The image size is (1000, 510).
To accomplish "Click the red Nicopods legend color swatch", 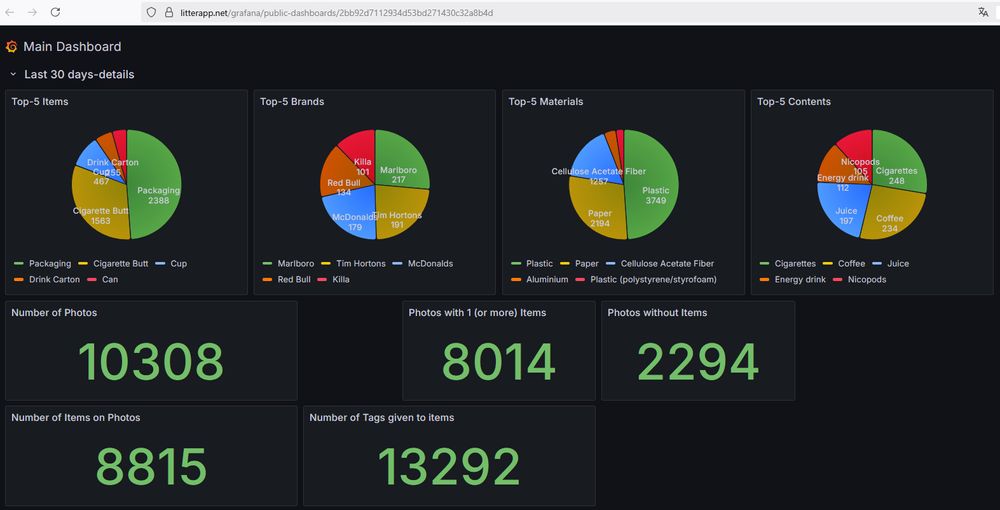I will point(835,280).
